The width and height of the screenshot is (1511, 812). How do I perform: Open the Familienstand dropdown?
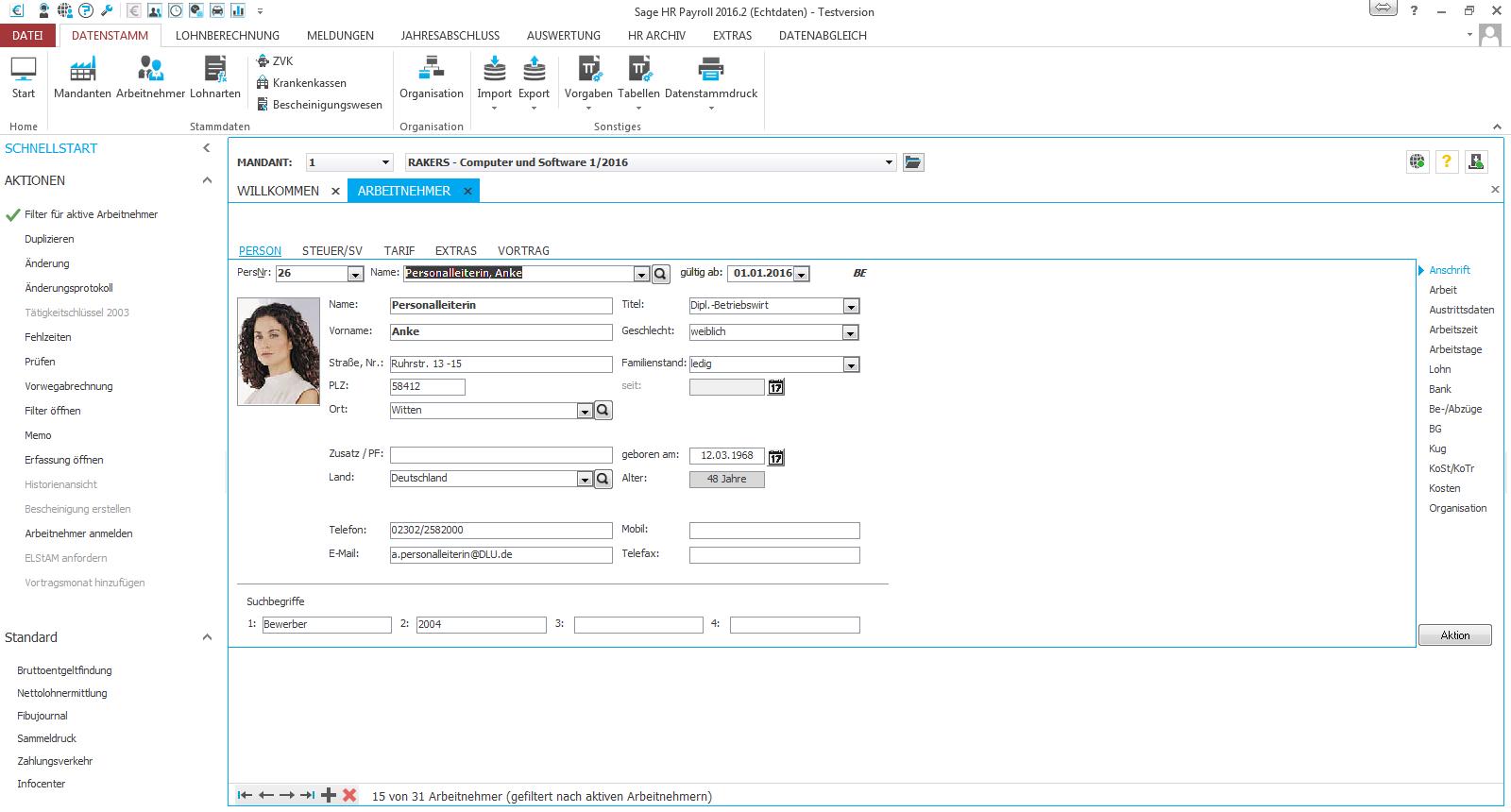pos(851,364)
